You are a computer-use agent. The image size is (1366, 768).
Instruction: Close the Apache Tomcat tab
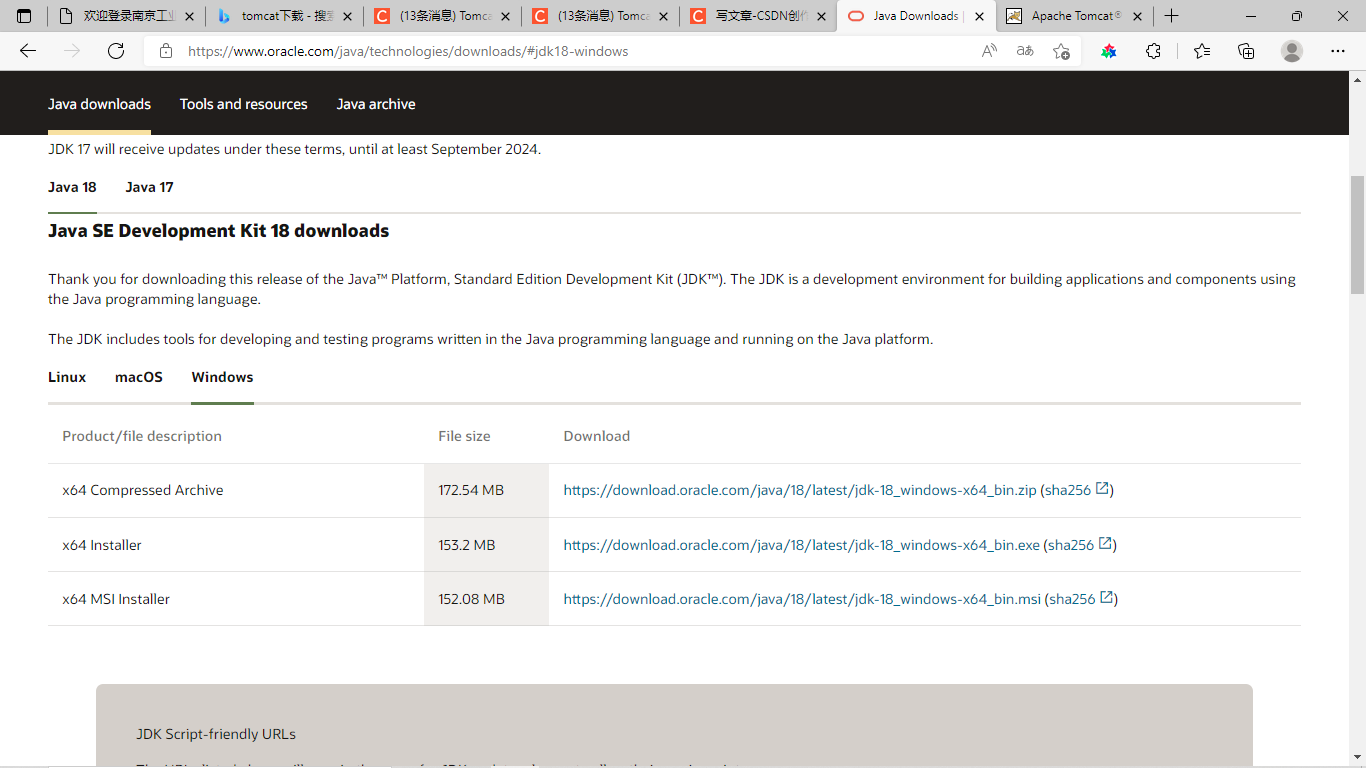coord(1137,16)
